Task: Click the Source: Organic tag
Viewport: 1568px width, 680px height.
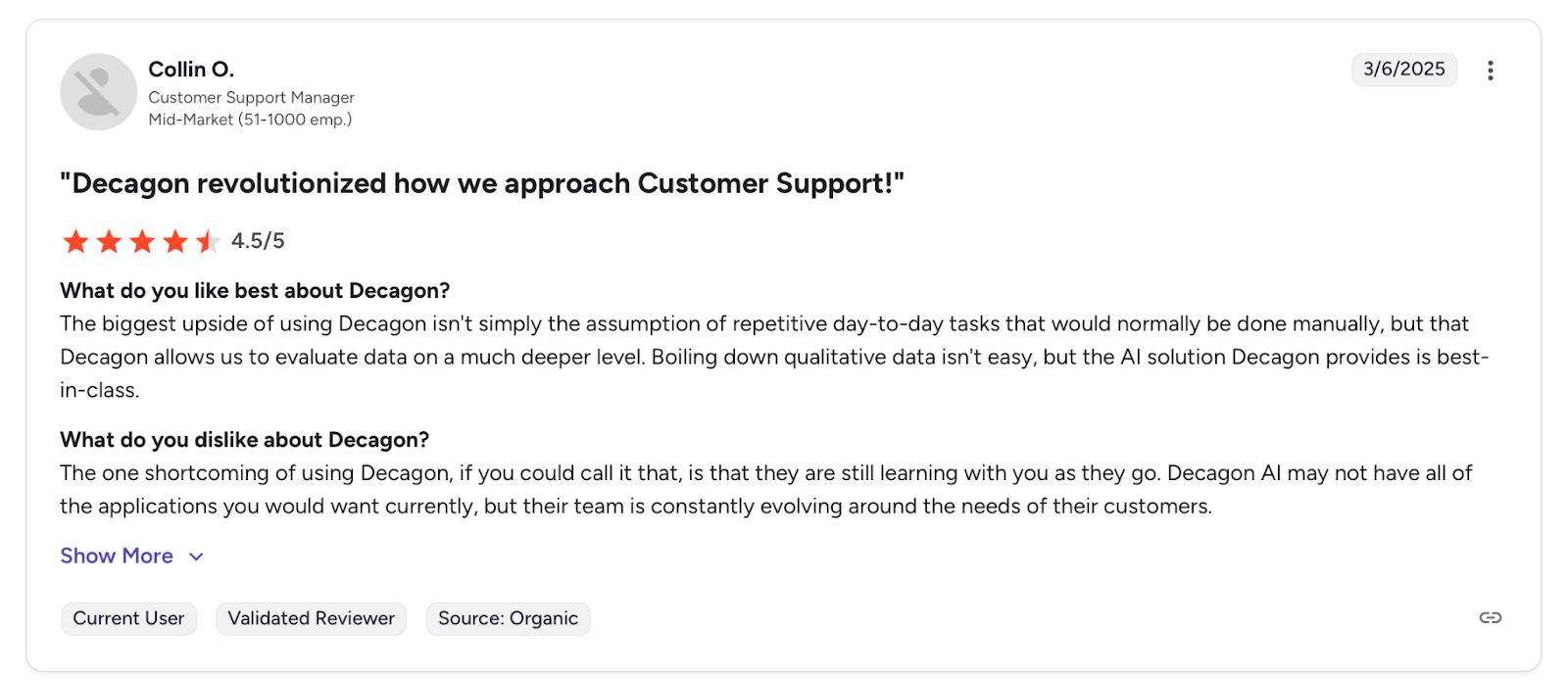Action: coord(508,618)
